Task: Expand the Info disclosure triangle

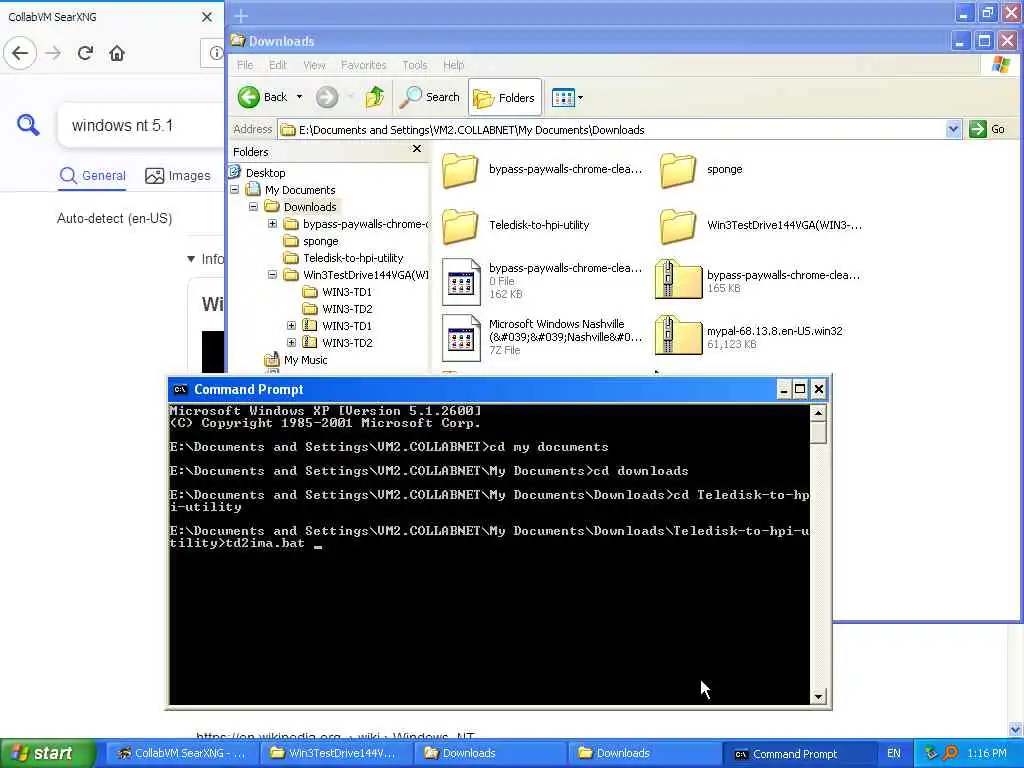Action: [x=191, y=259]
